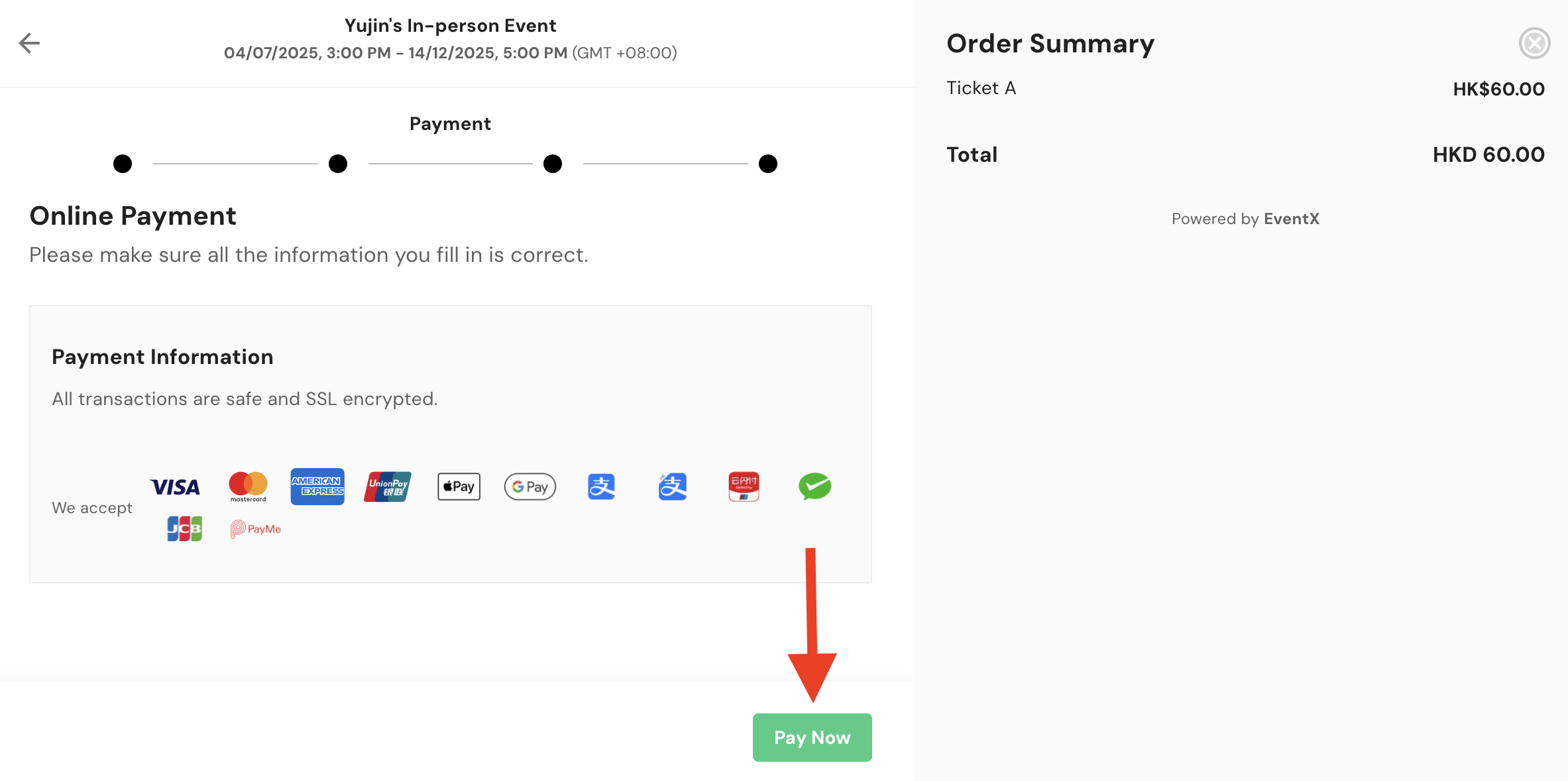Select the Mastercard payment icon

click(248, 487)
